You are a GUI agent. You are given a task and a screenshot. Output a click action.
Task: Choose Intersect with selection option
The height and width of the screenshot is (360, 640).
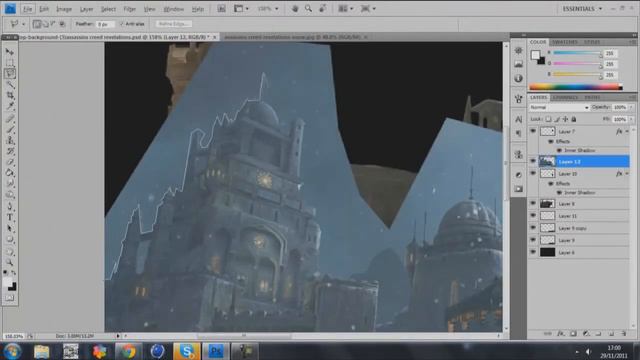click(62, 24)
